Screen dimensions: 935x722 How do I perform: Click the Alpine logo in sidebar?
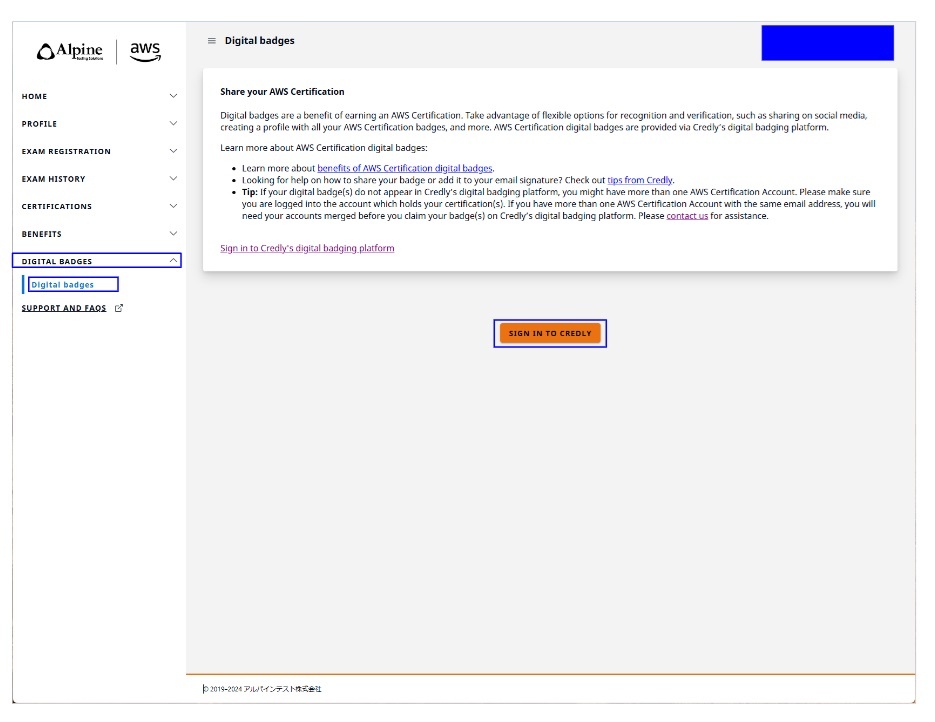click(x=70, y=51)
